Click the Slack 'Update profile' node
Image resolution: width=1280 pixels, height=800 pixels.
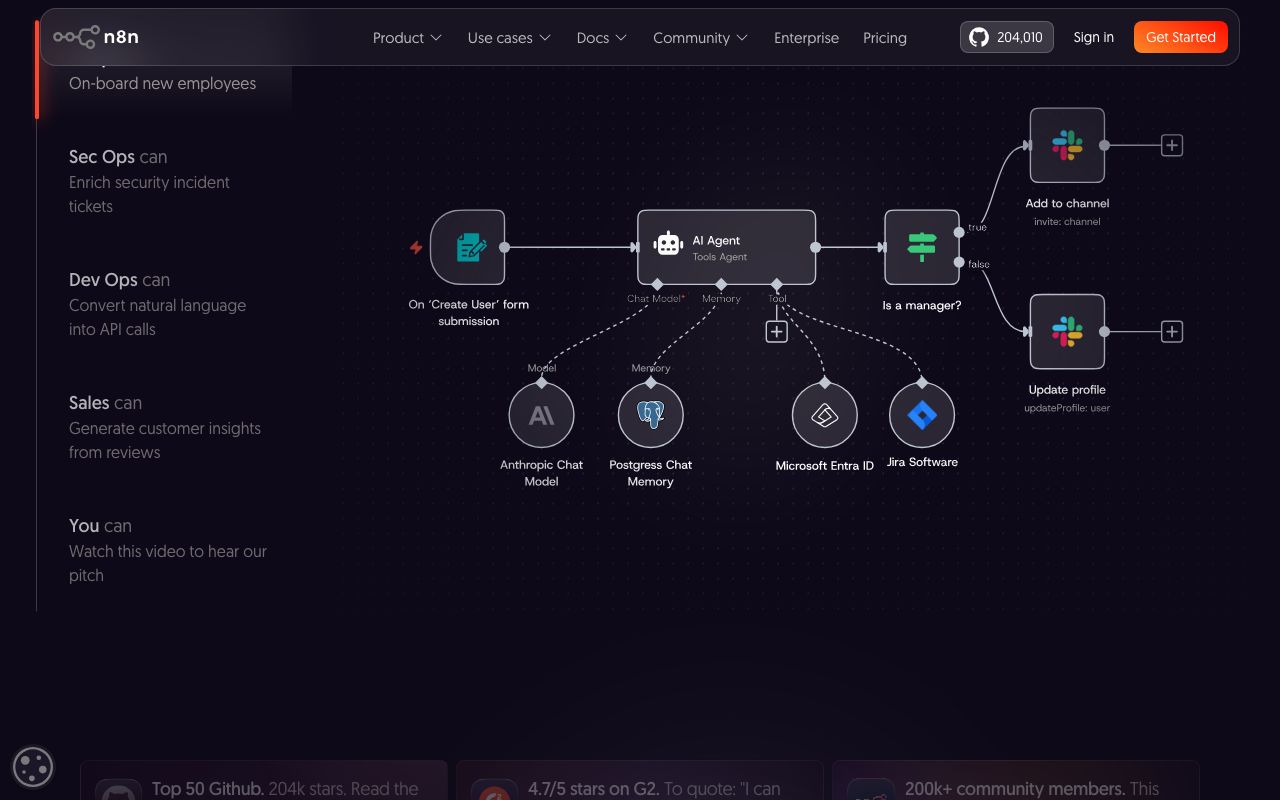point(1067,332)
